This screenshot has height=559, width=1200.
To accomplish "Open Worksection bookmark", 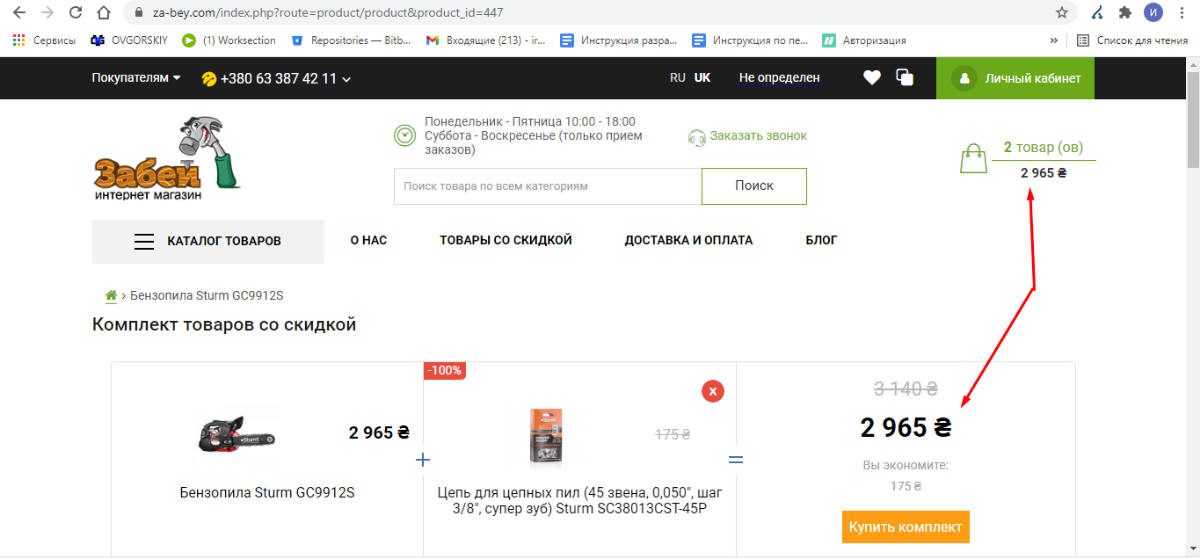I will pos(228,41).
